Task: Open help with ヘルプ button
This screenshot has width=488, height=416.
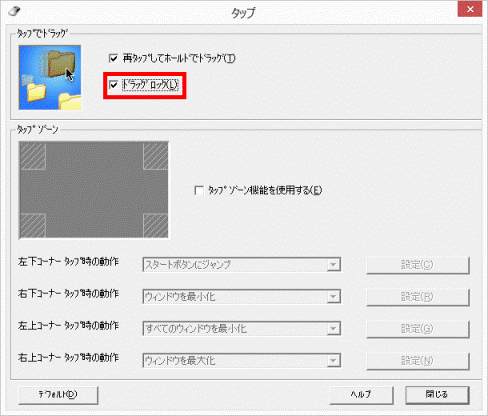Action: [361, 395]
